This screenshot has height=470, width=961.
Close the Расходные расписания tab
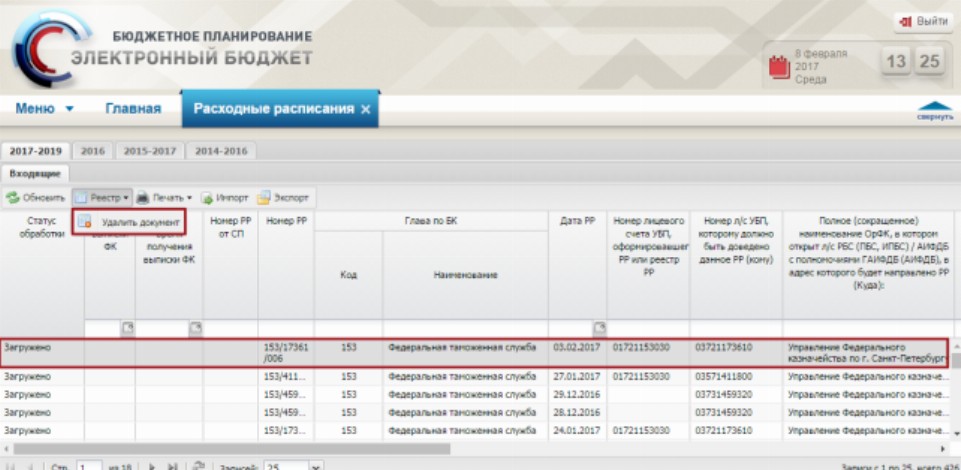click(x=365, y=110)
